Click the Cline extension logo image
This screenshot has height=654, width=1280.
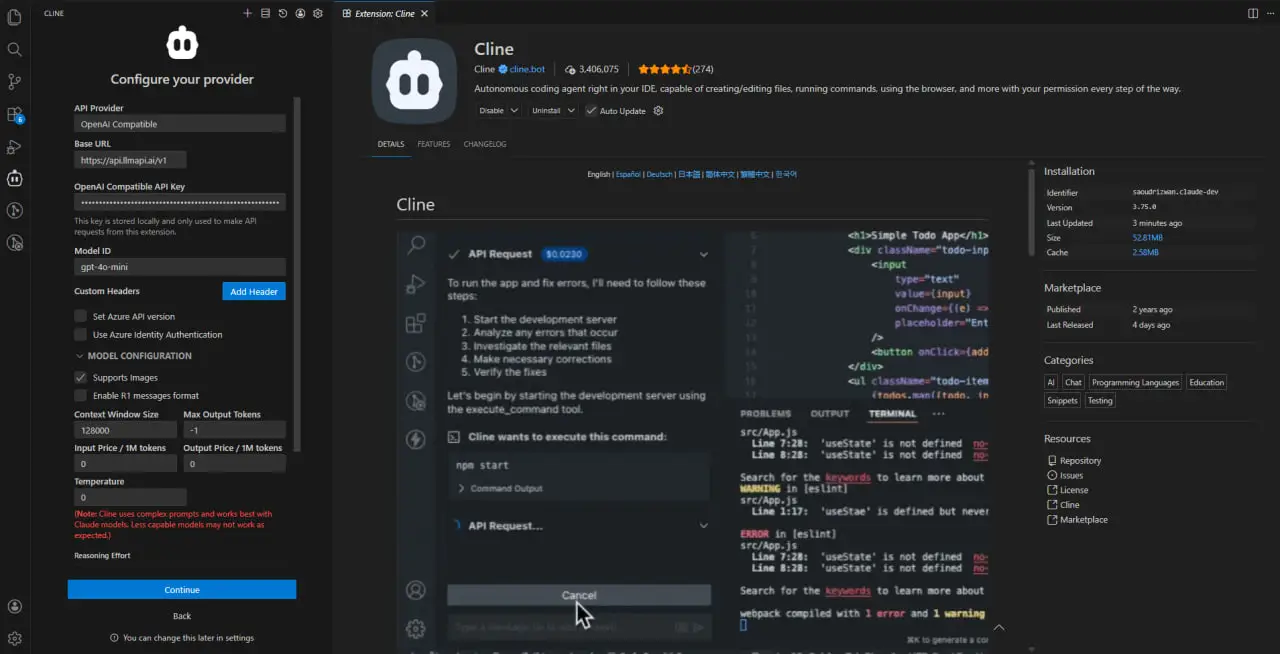414,81
